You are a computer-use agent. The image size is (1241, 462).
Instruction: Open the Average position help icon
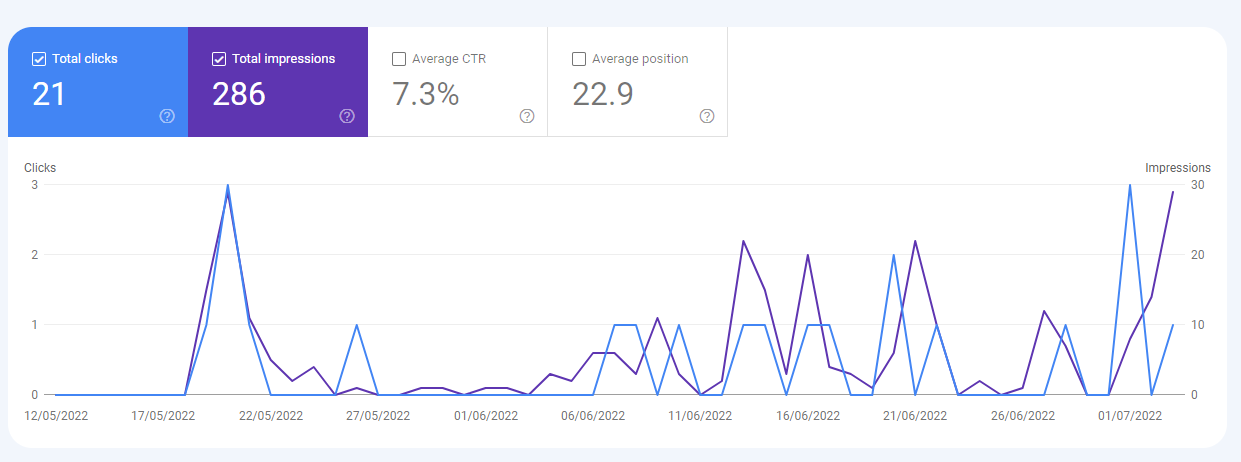(x=707, y=116)
